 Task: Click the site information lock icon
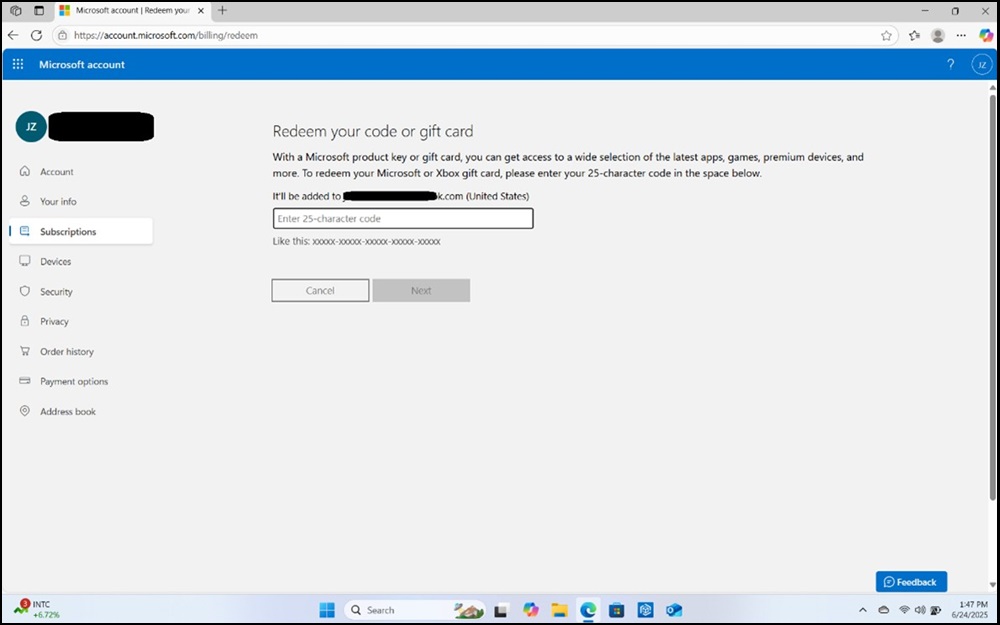[x=61, y=35]
